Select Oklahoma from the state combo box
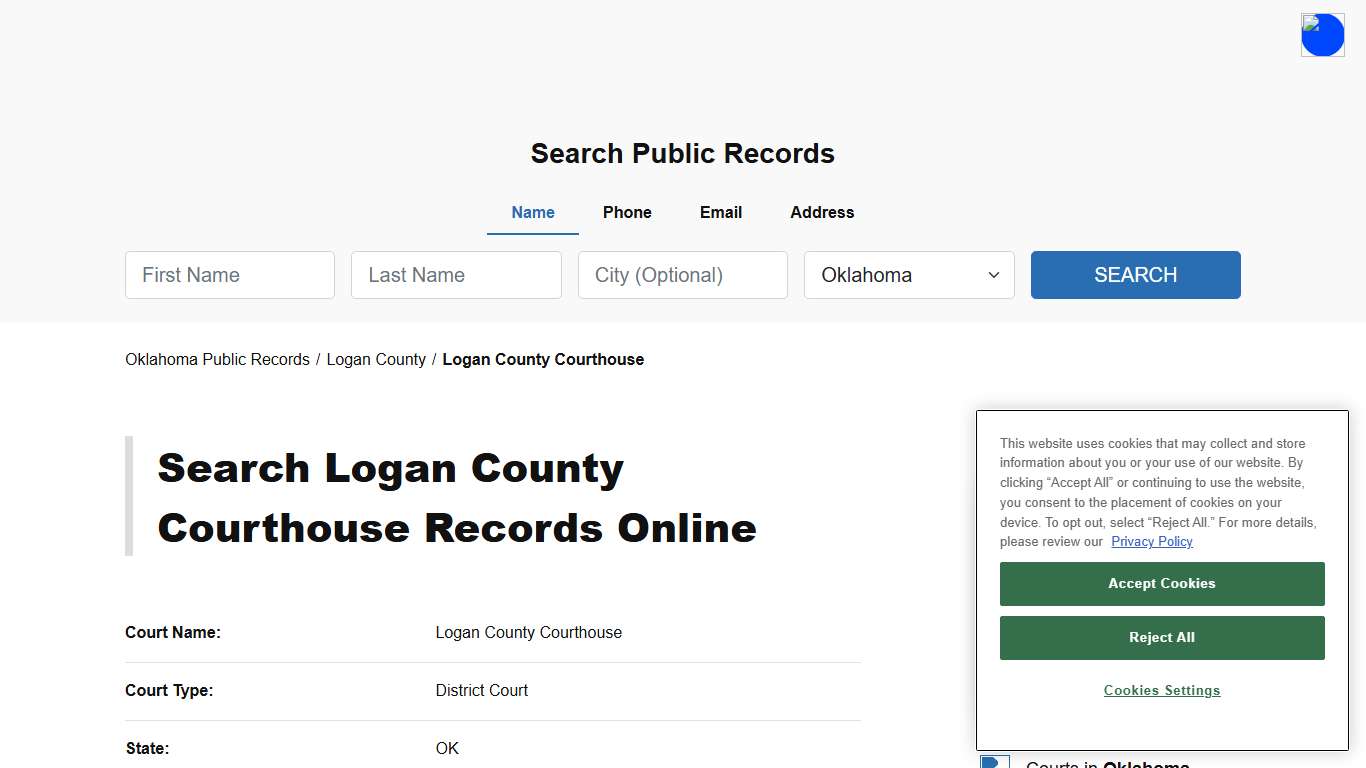This screenshot has height=768, width=1366. coord(908,275)
